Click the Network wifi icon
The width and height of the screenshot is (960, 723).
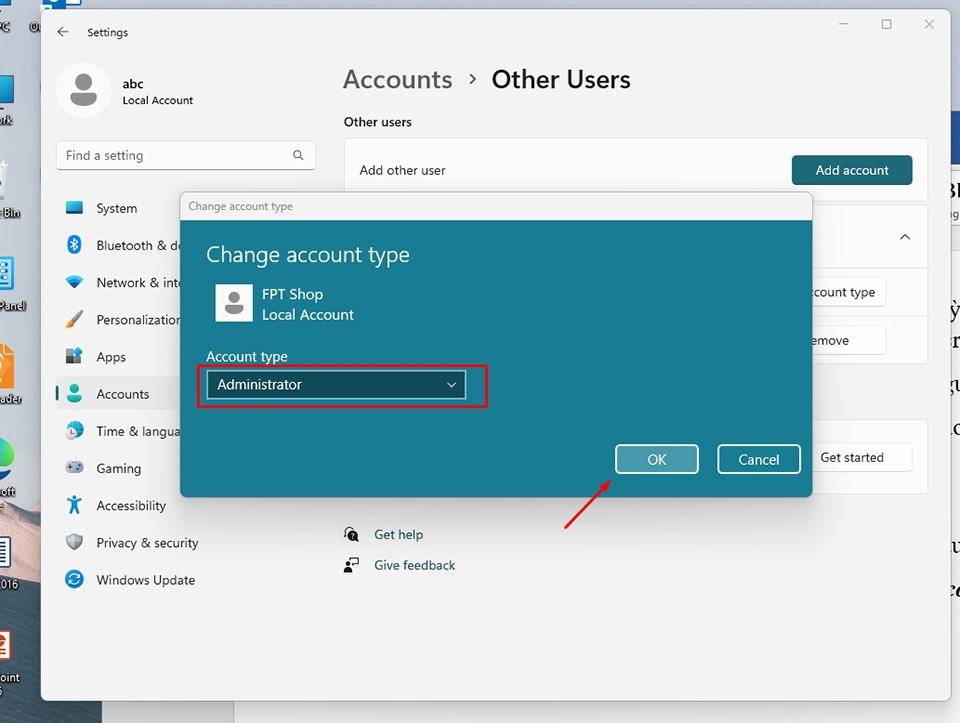pos(74,282)
